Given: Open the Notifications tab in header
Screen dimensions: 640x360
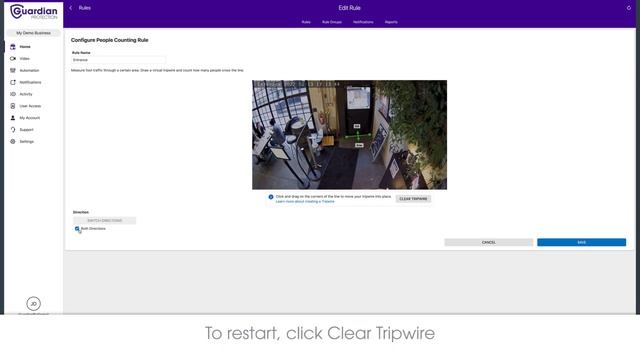Looking at the screenshot, I should coord(363,22).
